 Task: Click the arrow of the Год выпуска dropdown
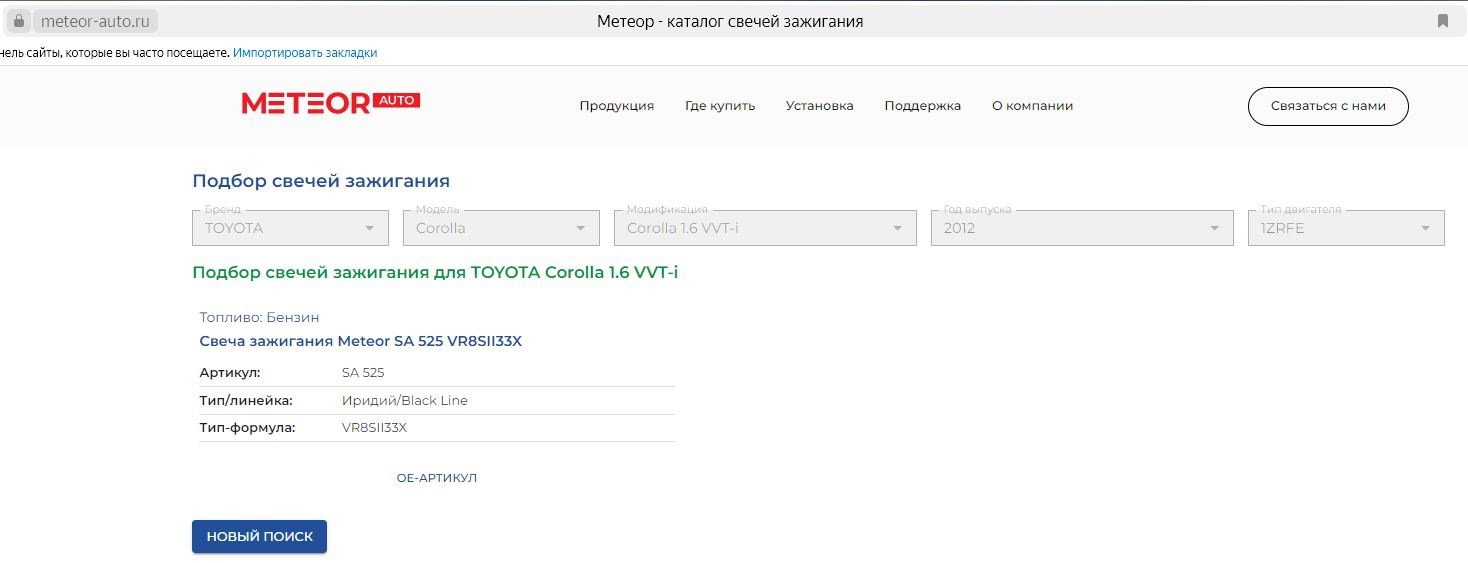[x=1215, y=229]
